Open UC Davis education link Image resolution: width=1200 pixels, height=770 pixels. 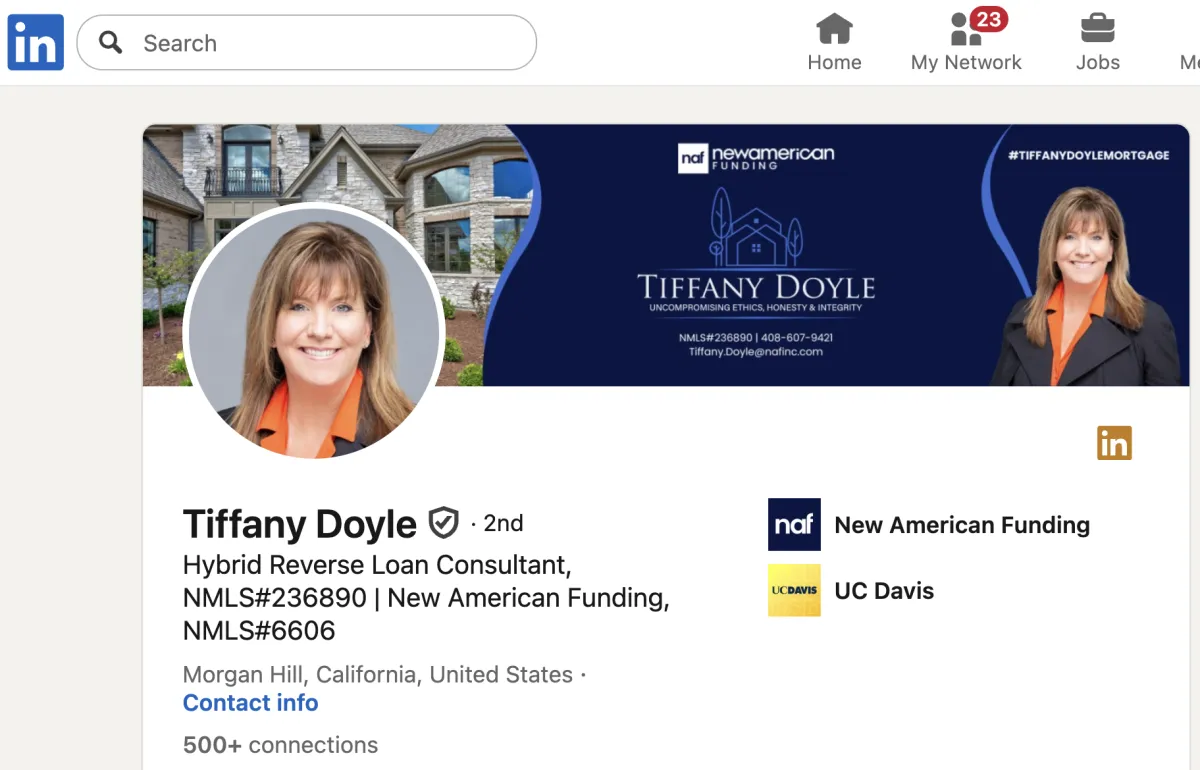pyautogui.click(x=884, y=591)
